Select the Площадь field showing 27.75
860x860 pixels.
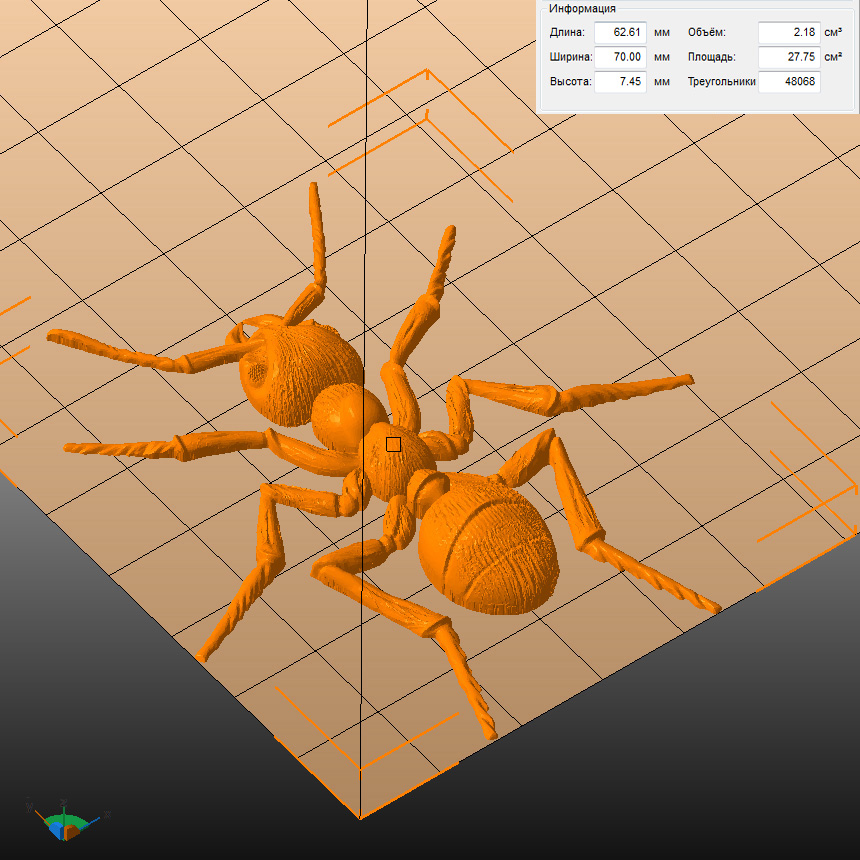pyautogui.click(x=789, y=57)
